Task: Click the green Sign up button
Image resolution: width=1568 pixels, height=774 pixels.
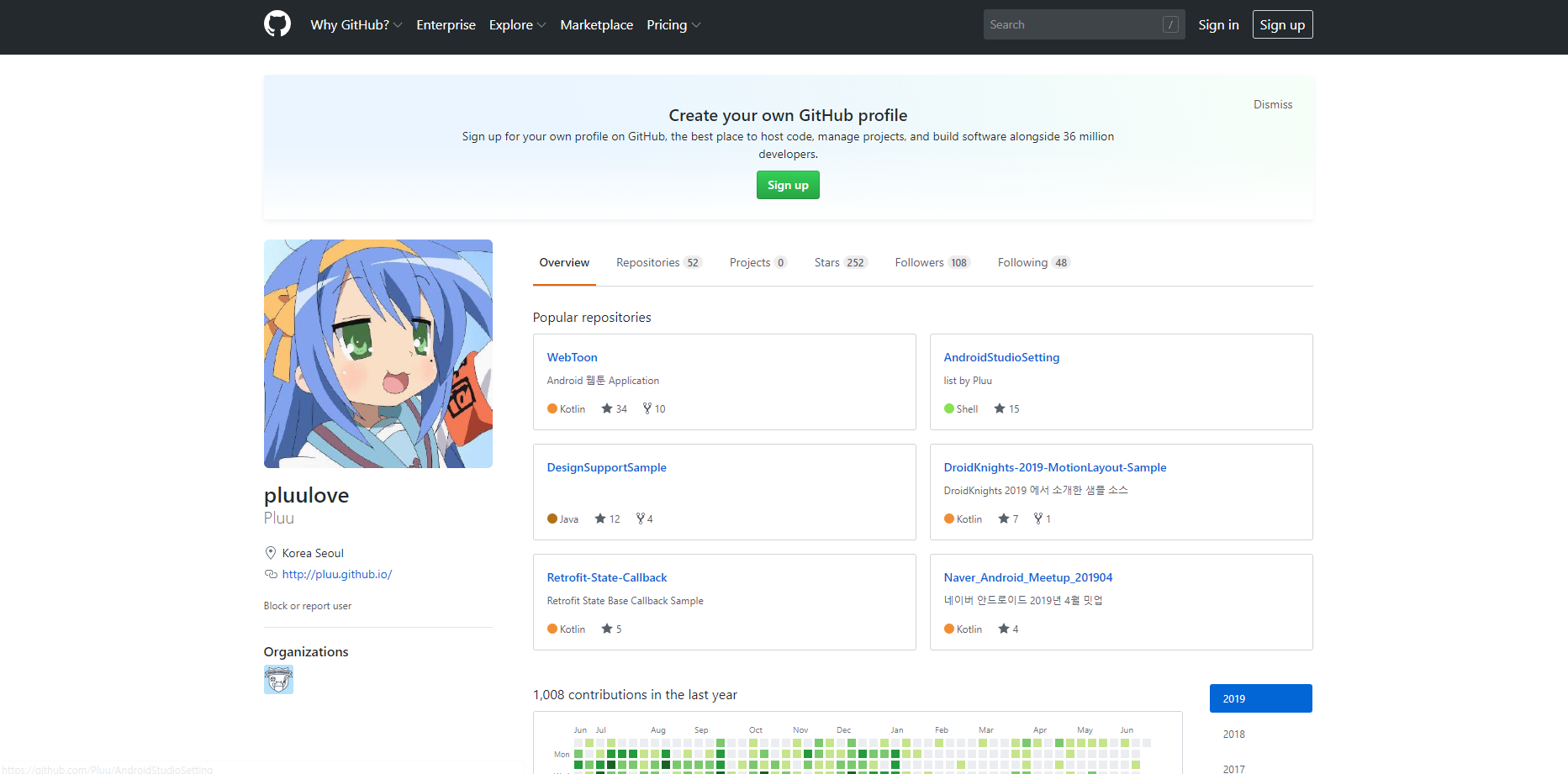Action: coord(788,185)
